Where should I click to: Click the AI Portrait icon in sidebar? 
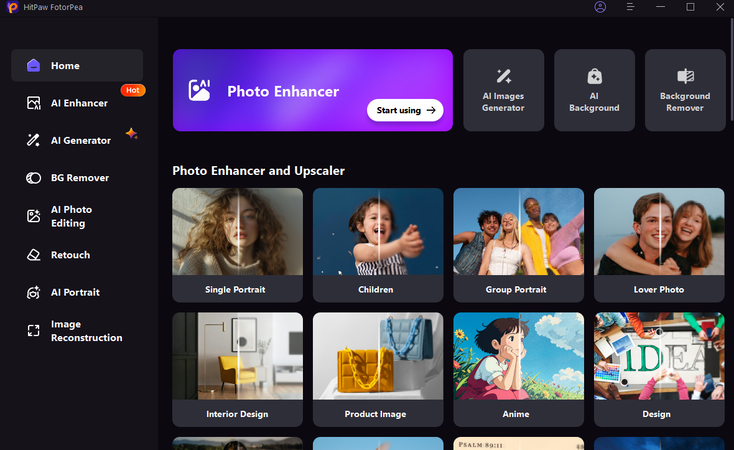pos(34,293)
